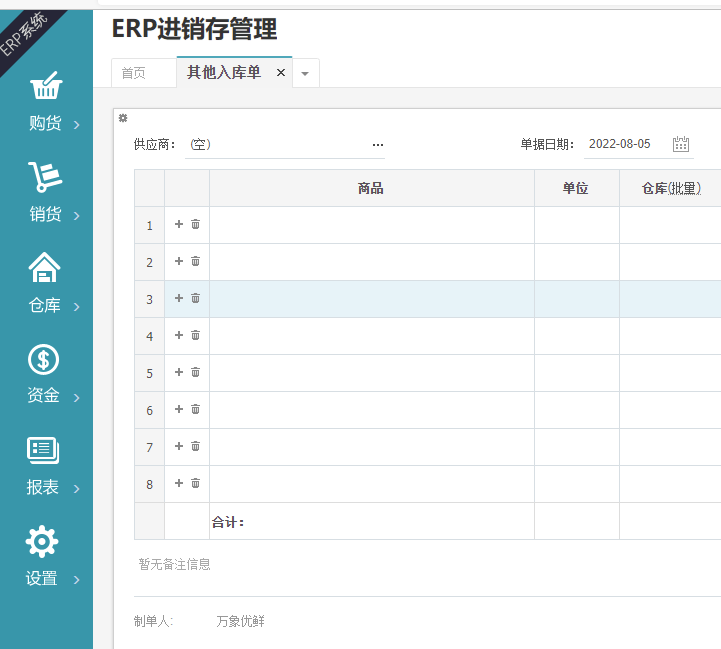Switch to the 首页 tab
The width and height of the screenshot is (721, 649).
(134, 73)
